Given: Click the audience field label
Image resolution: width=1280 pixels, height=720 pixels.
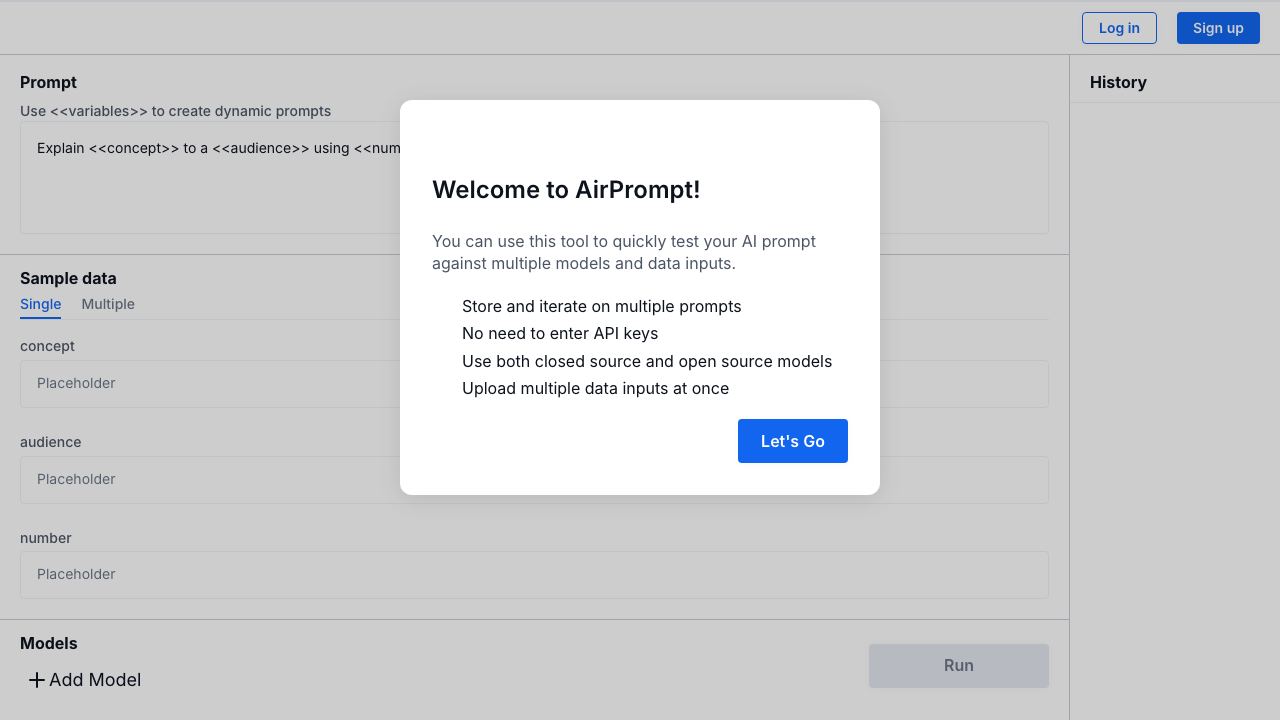Looking at the screenshot, I should (51, 442).
